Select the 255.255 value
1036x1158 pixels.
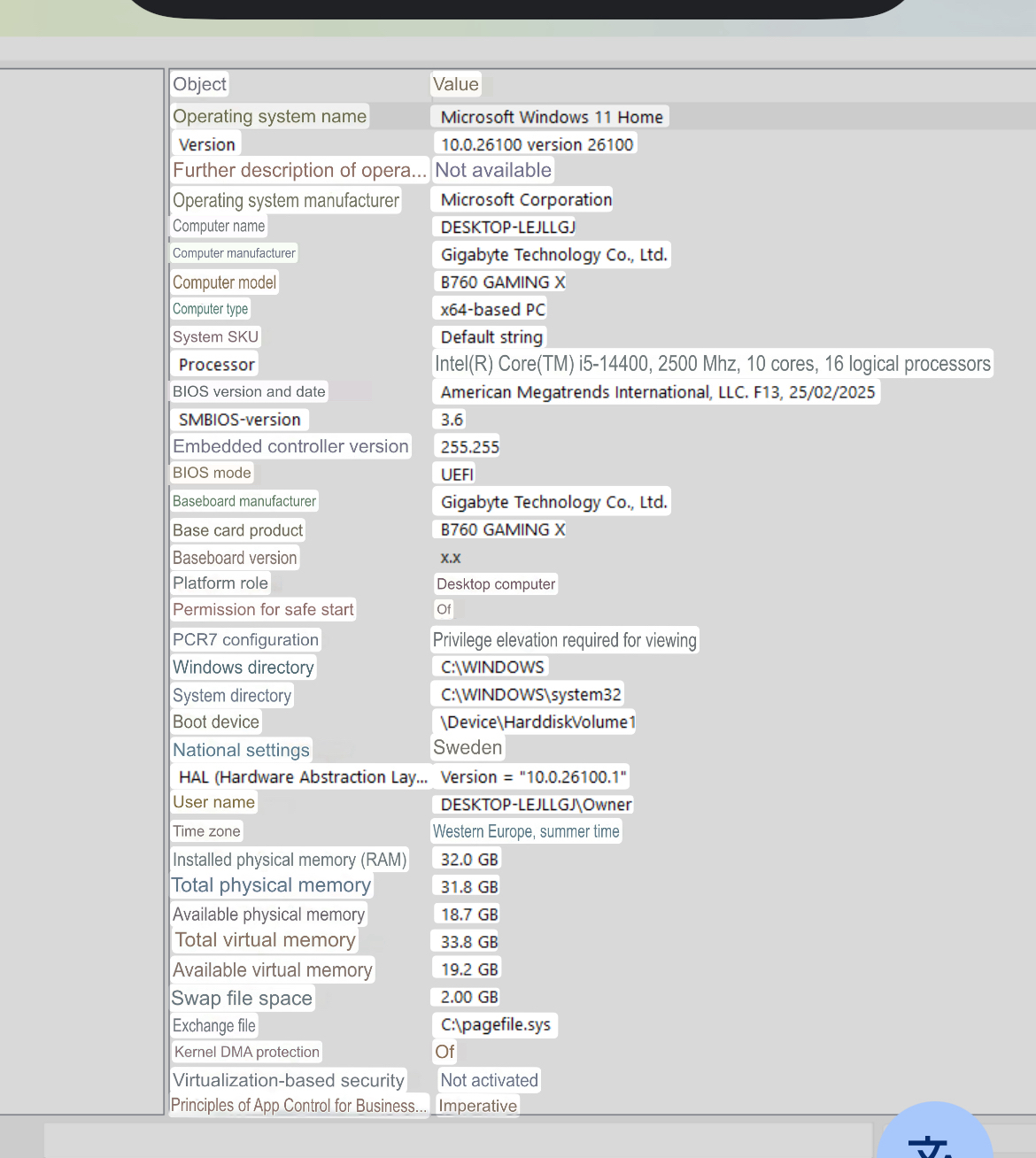[469, 447]
